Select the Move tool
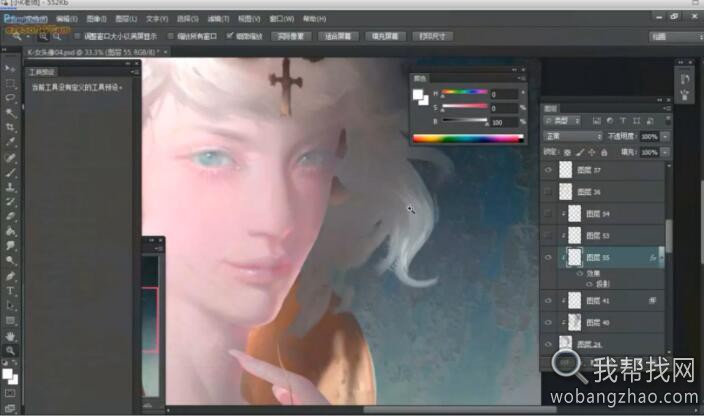This screenshot has height=416, width=704. (x=10, y=68)
